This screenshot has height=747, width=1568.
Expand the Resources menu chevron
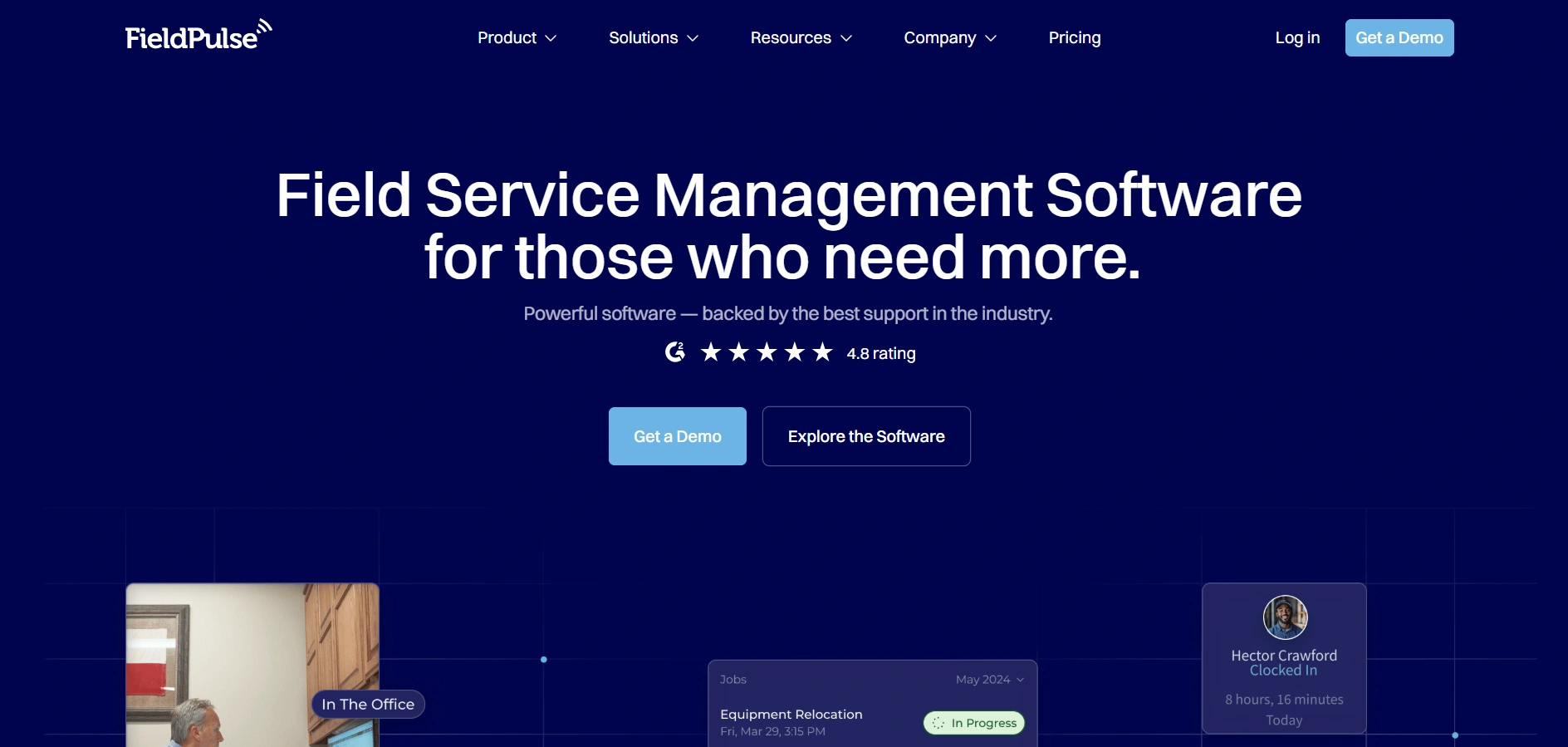point(846,38)
